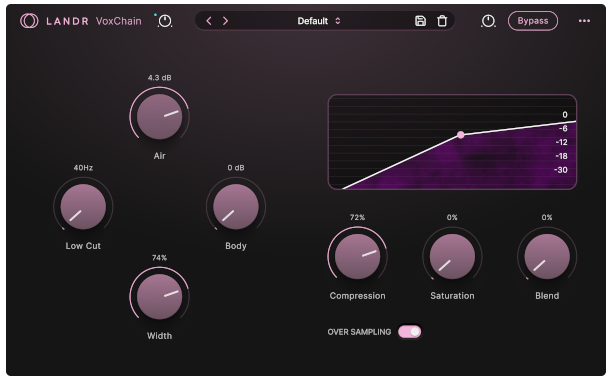Click the 4.3 dB Air value
614x382 pixels.
[x=159, y=77]
